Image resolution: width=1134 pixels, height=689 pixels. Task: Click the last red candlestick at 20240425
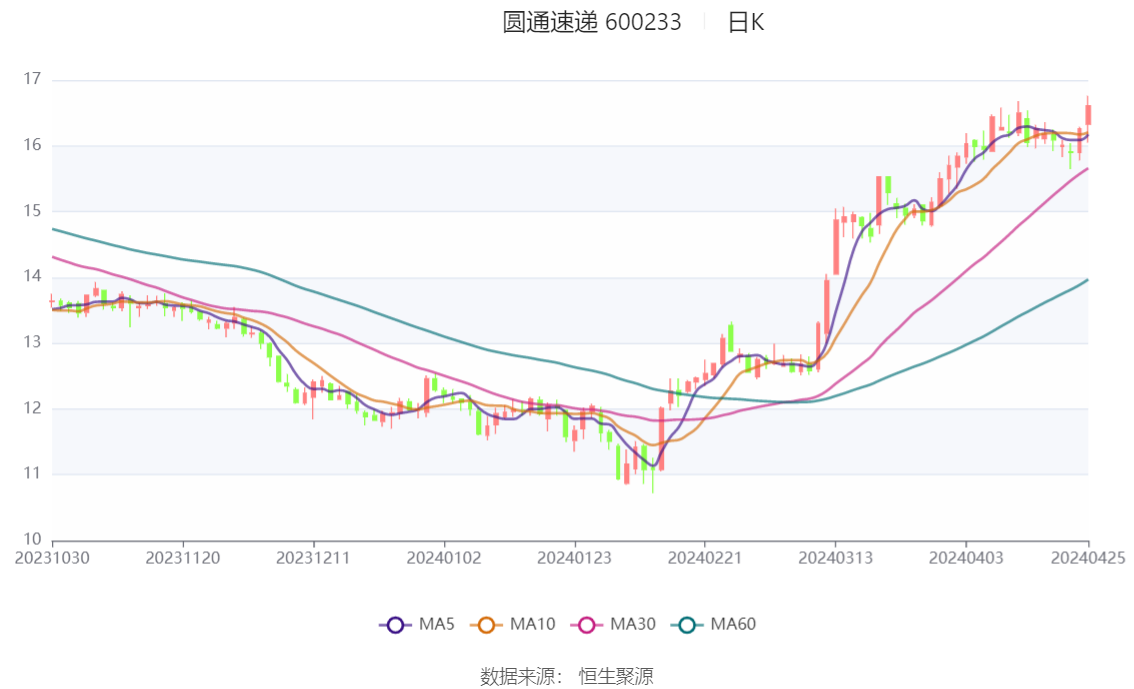(1088, 114)
